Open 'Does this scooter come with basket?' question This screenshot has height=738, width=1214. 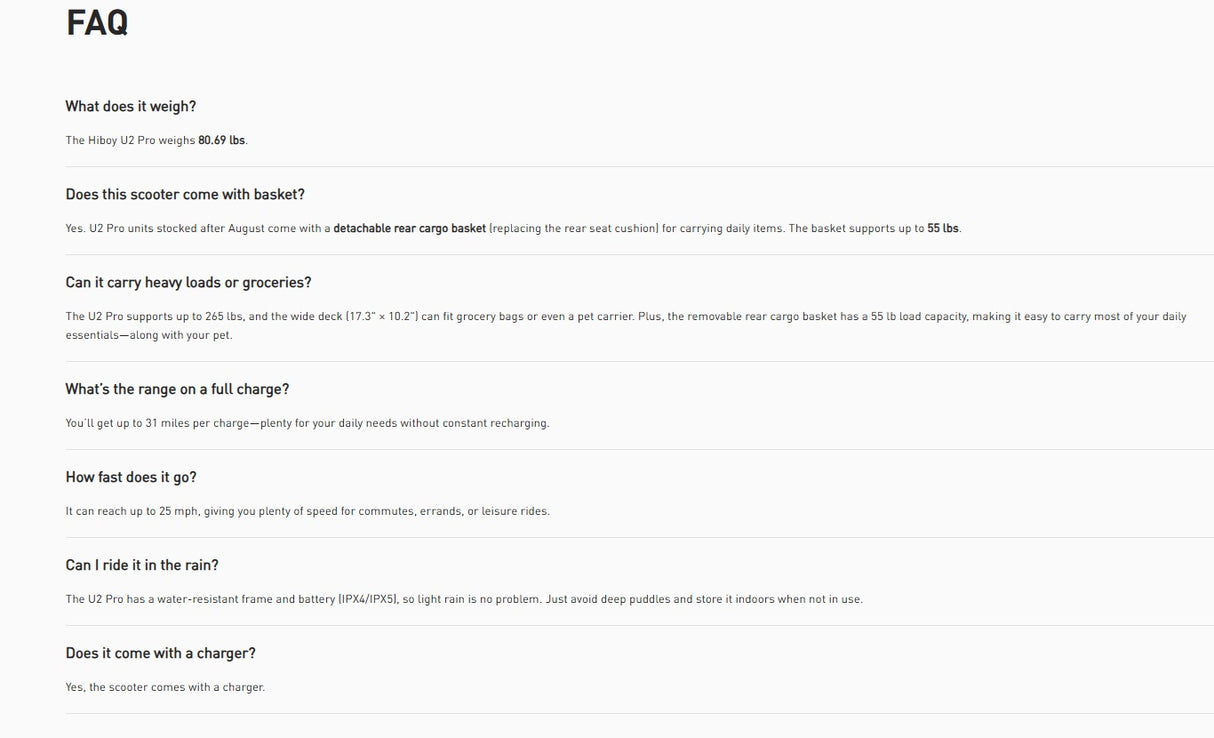click(185, 194)
